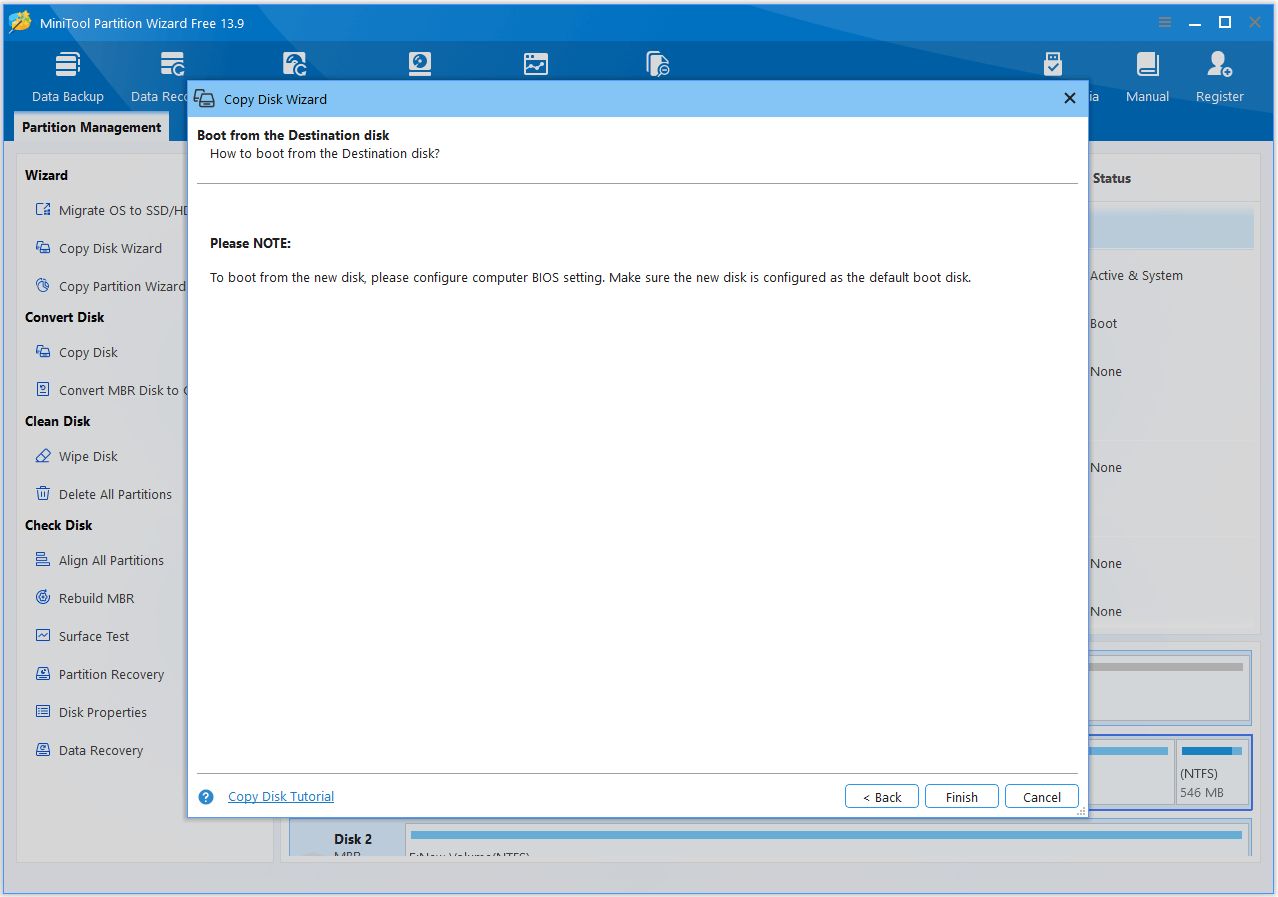
Task: Click the Convert MBR Disk icon
Action: pyautogui.click(x=43, y=390)
